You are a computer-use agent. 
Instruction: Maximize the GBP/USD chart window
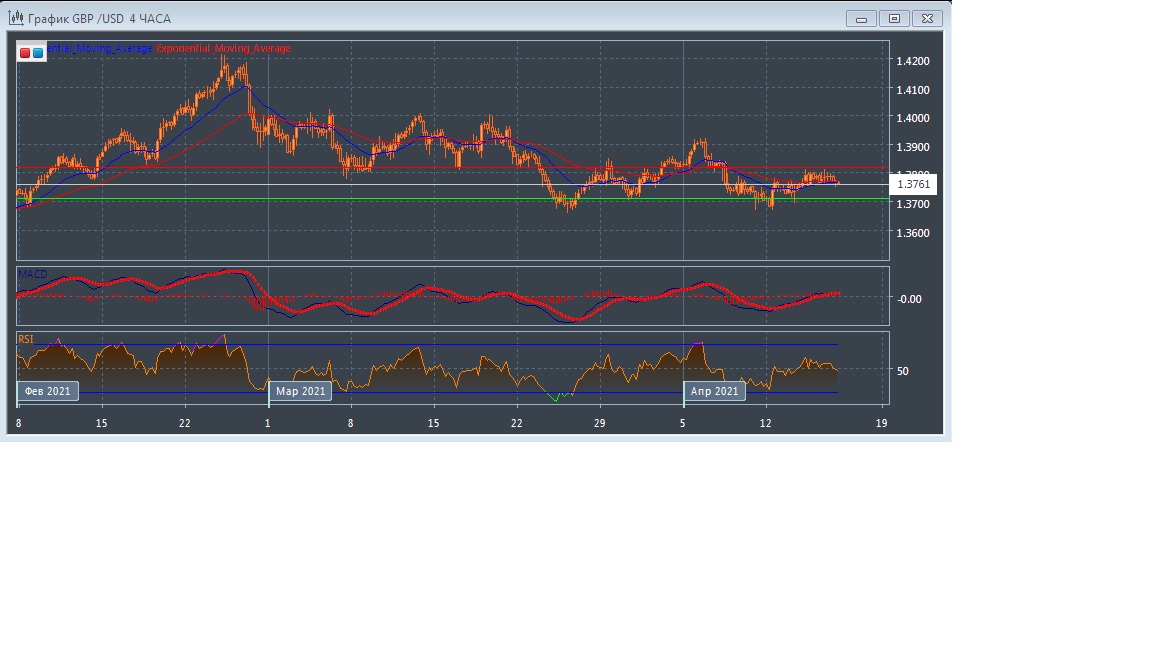point(894,18)
